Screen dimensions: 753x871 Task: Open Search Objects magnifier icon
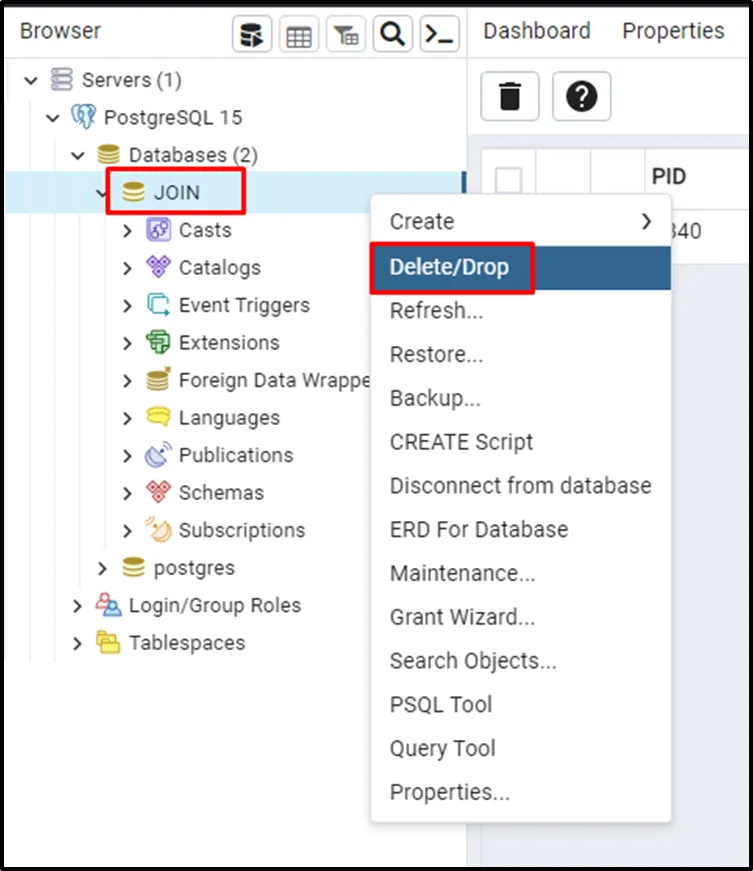(x=393, y=35)
